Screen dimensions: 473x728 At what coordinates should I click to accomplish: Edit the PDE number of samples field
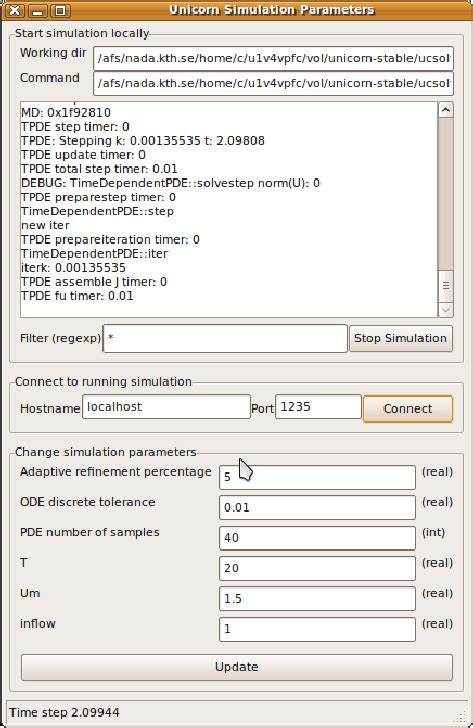[317, 538]
